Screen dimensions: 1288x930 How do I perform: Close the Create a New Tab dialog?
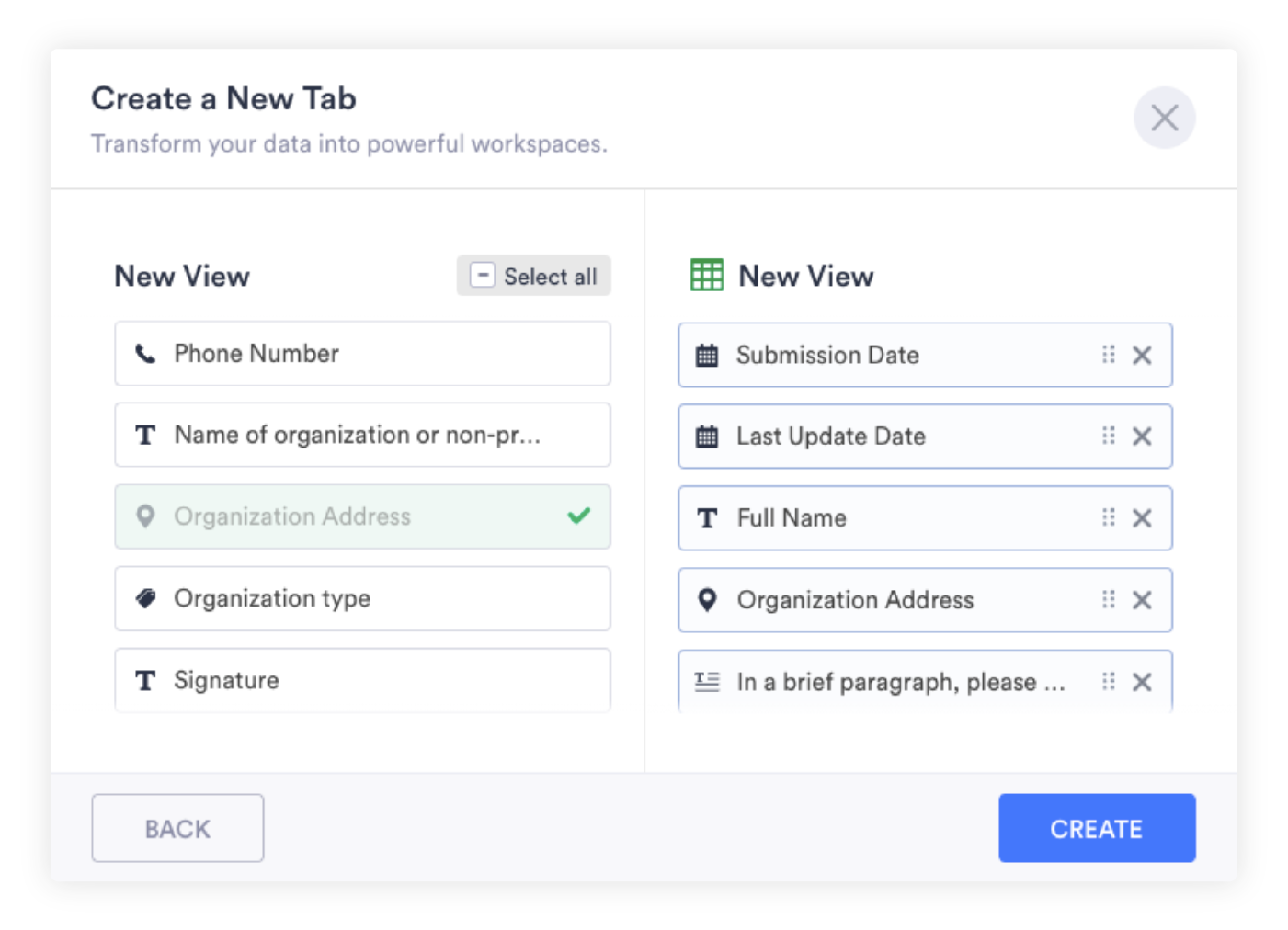click(x=1164, y=118)
